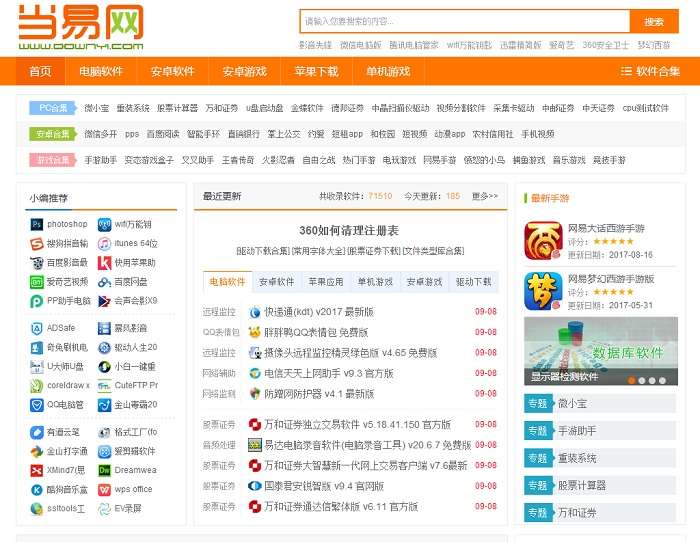Select the first orange carousel dot
700x542 pixels.
632,380
